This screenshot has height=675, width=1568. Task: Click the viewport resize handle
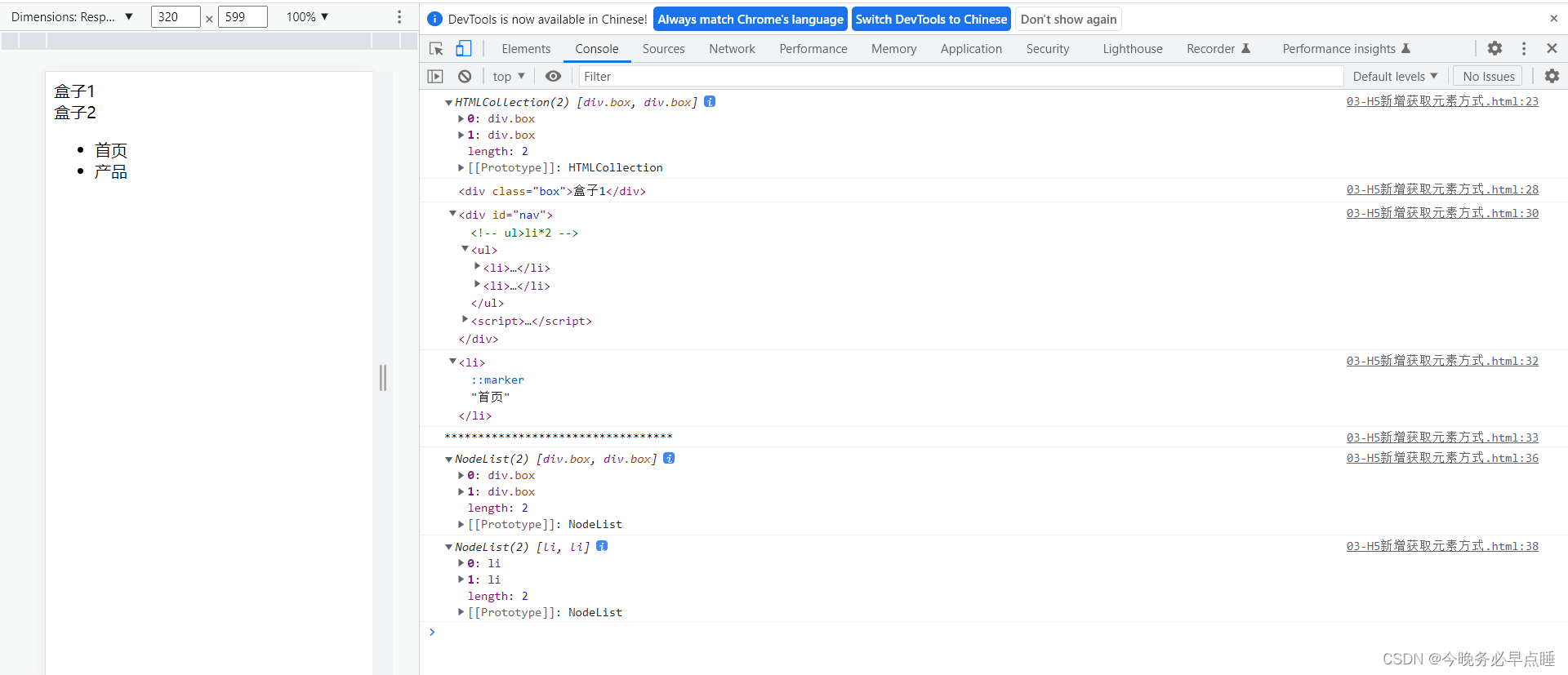pos(383,378)
